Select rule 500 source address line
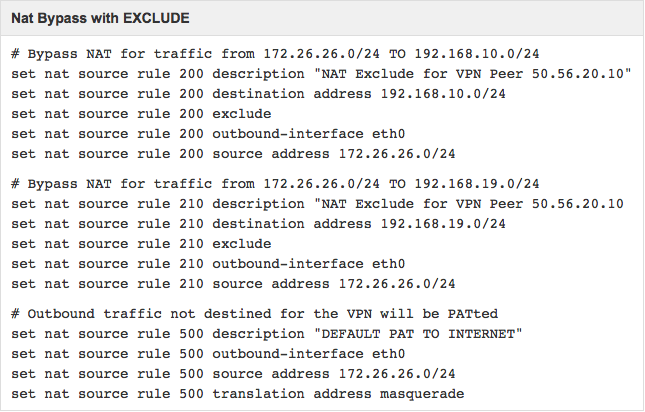645x412 pixels. click(233, 374)
